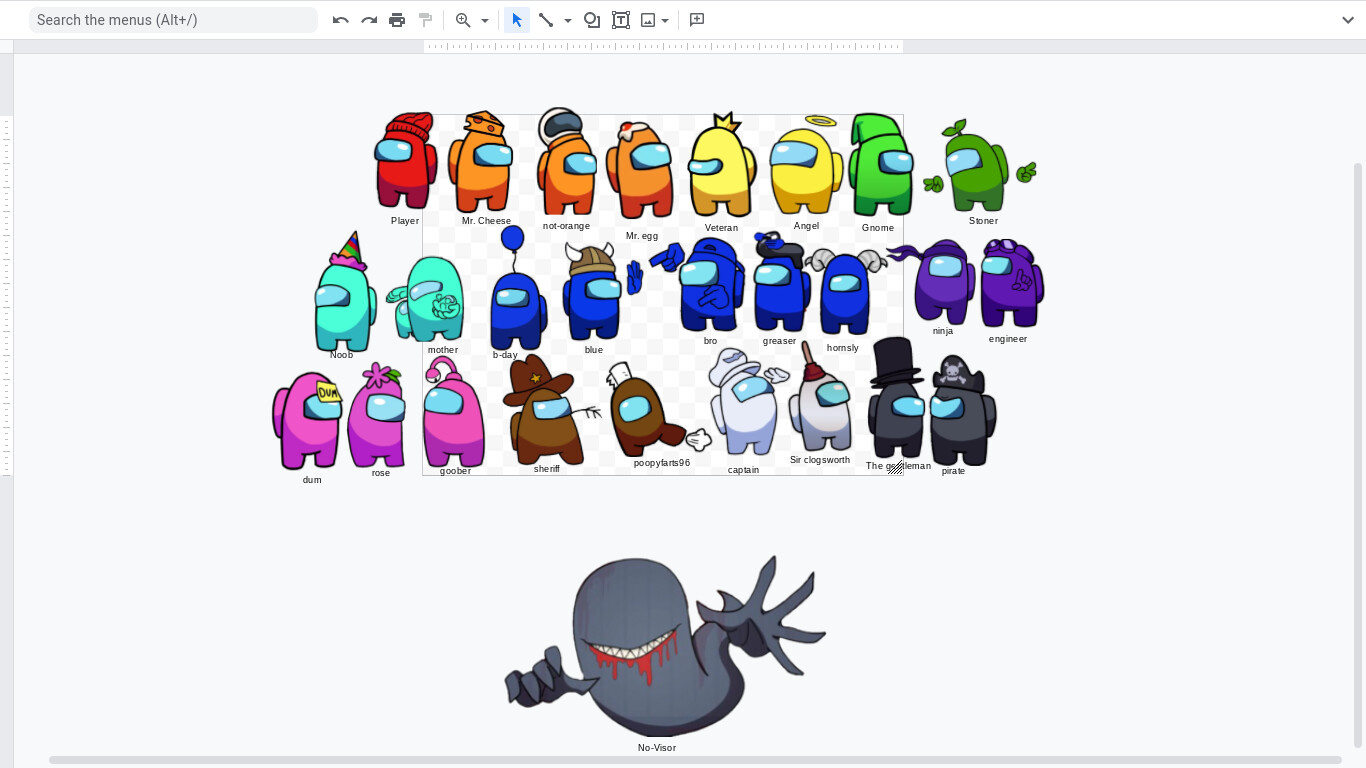Select the red Player character
Screen dimensions: 1366x768
405,165
